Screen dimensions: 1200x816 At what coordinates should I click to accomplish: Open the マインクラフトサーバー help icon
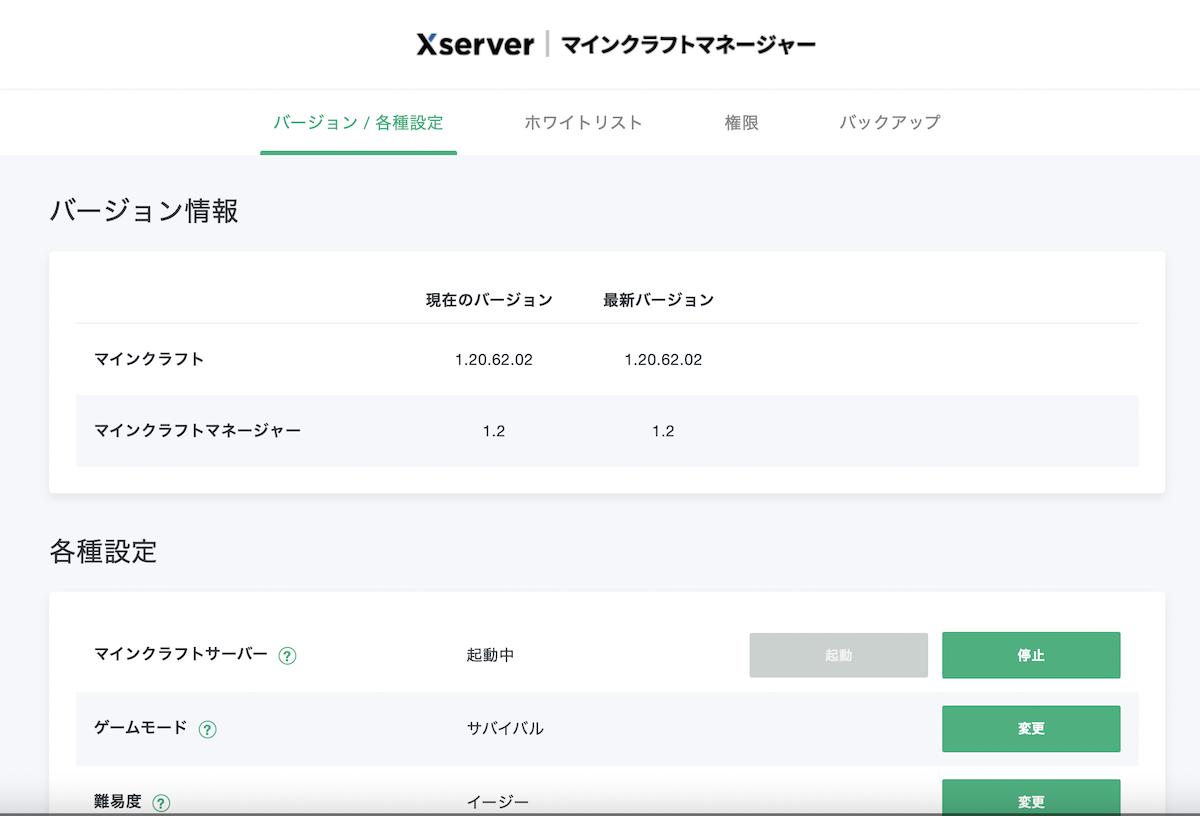[288, 655]
